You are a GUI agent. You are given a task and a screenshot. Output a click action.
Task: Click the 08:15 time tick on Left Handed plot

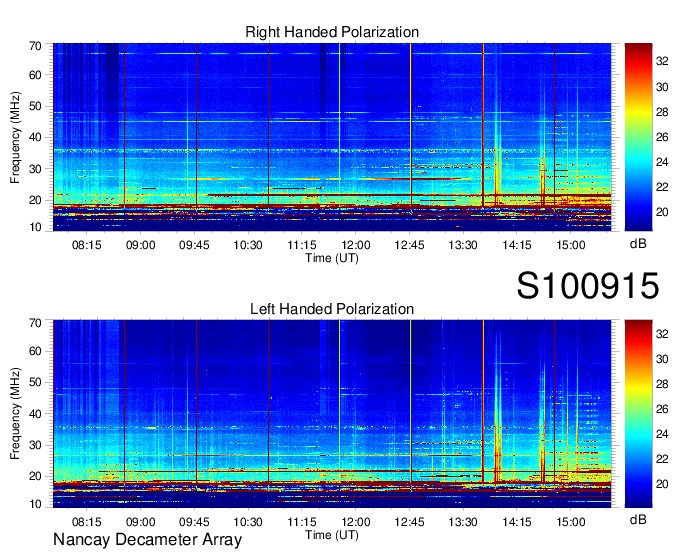[87, 522]
